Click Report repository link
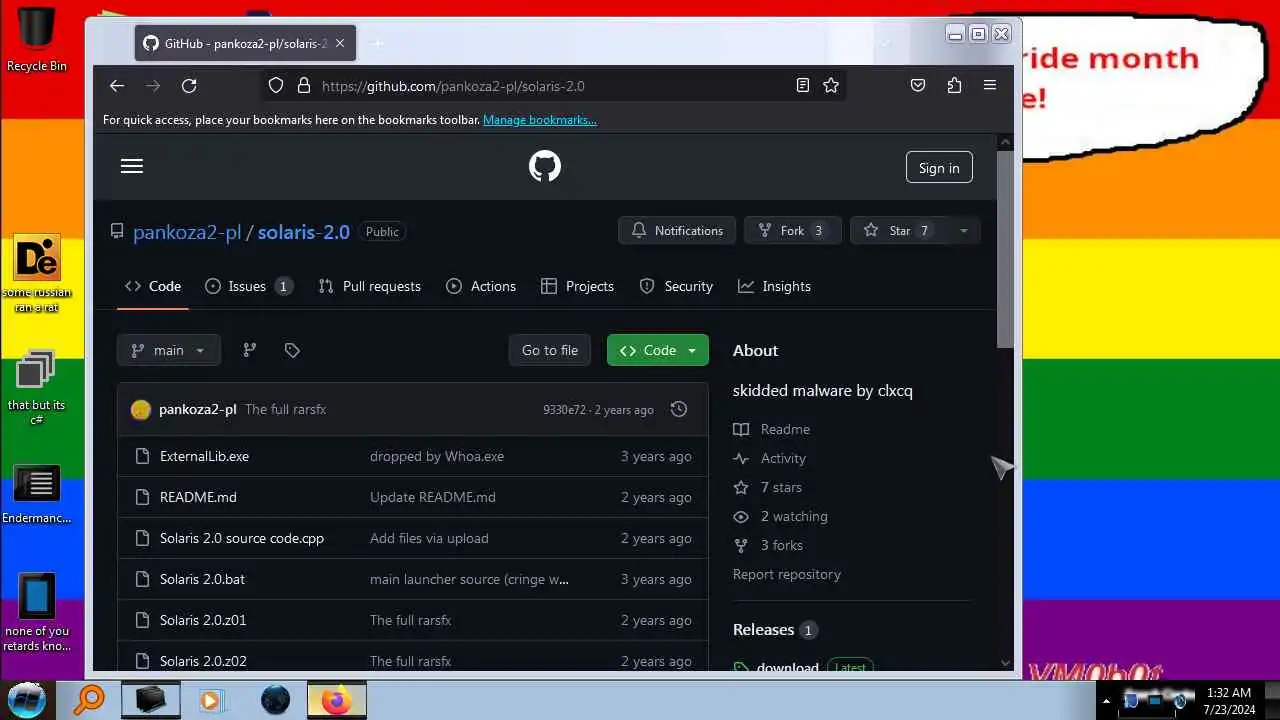 tap(787, 574)
